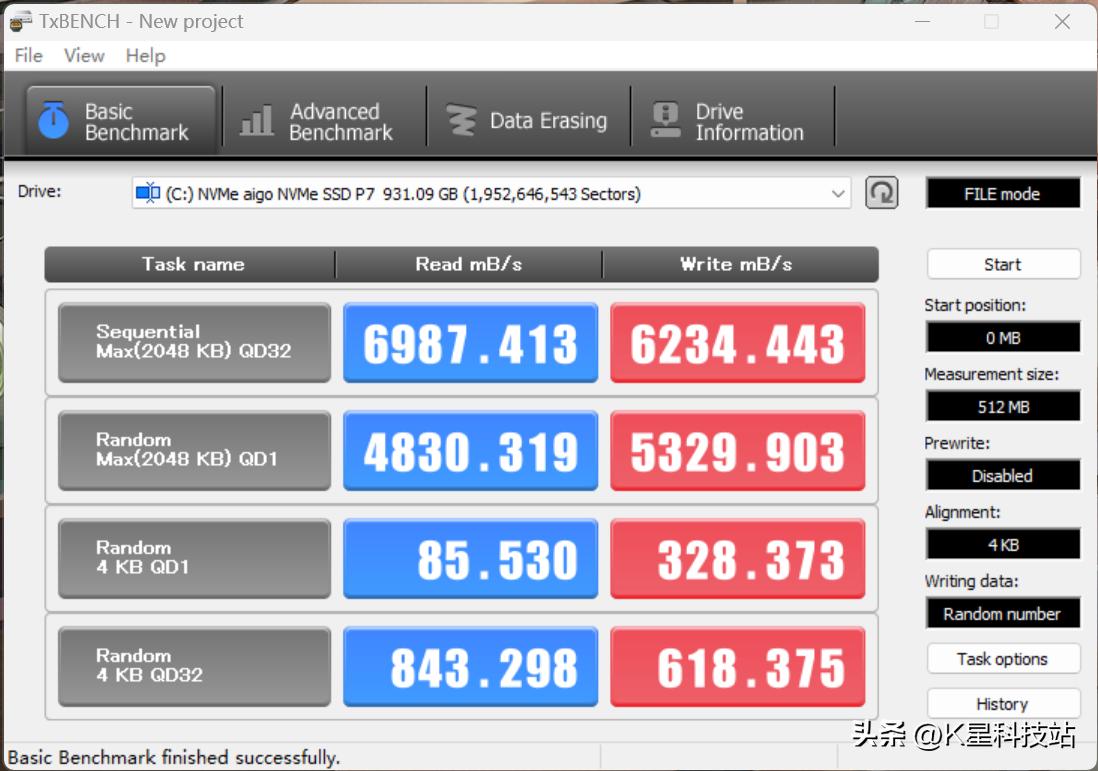Select the Sequential Max(2048 KB) QD32 task row

click(x=193, y=342)
